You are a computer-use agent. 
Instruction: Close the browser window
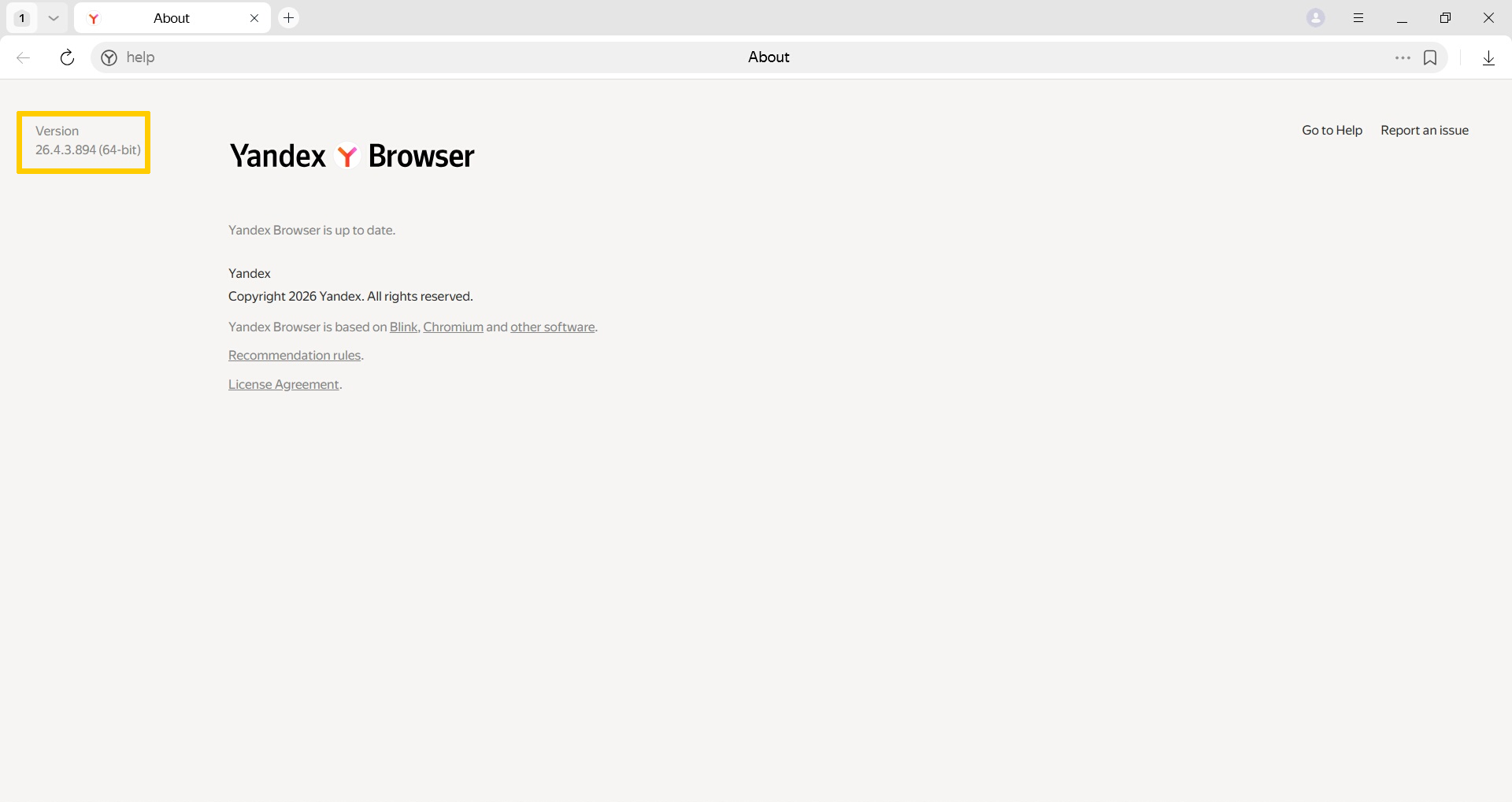1488,18
